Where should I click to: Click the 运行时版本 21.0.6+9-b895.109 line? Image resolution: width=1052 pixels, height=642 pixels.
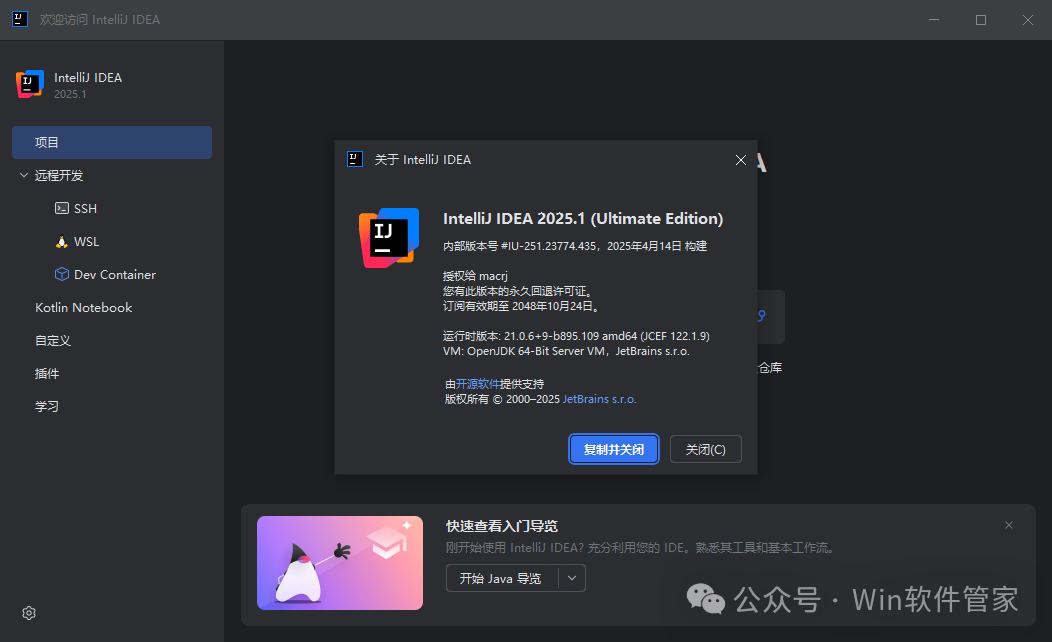click(576, 336)
